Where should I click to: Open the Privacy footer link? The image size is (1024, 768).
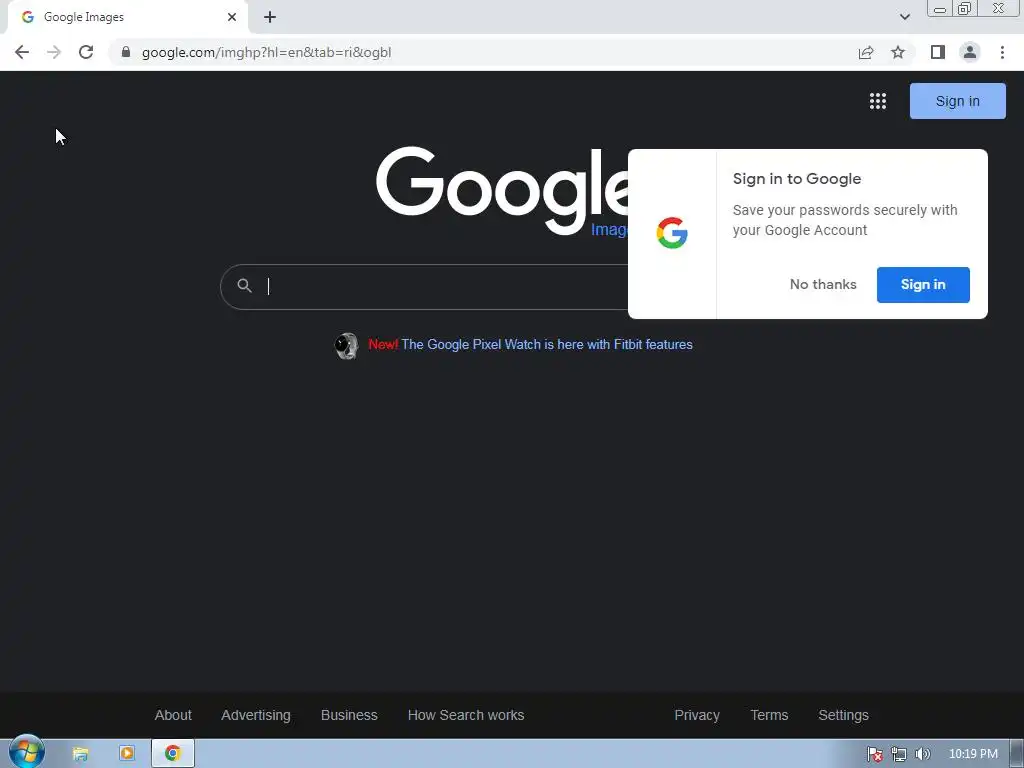697,715
